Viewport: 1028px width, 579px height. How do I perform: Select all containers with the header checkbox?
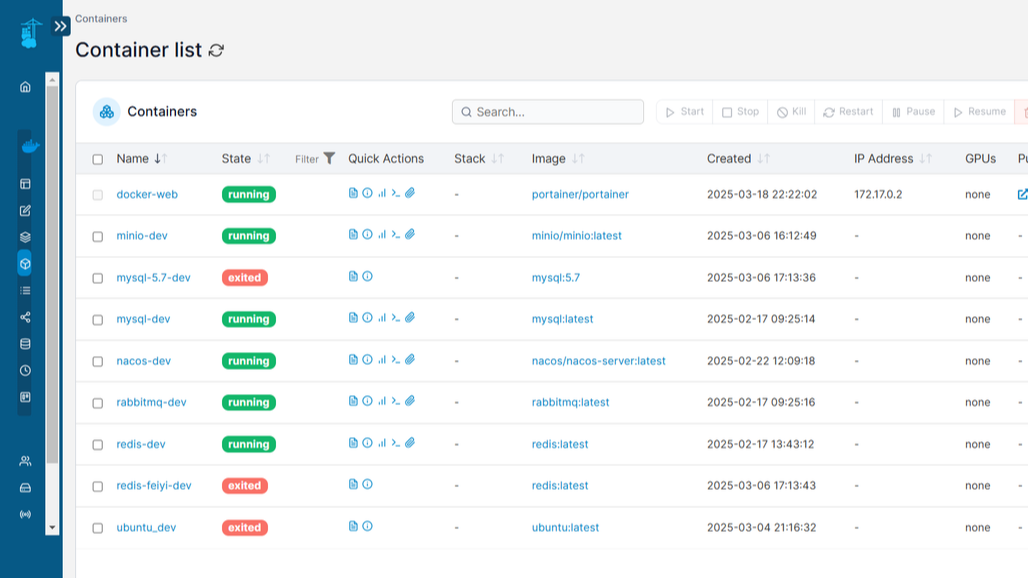point(96,158)
